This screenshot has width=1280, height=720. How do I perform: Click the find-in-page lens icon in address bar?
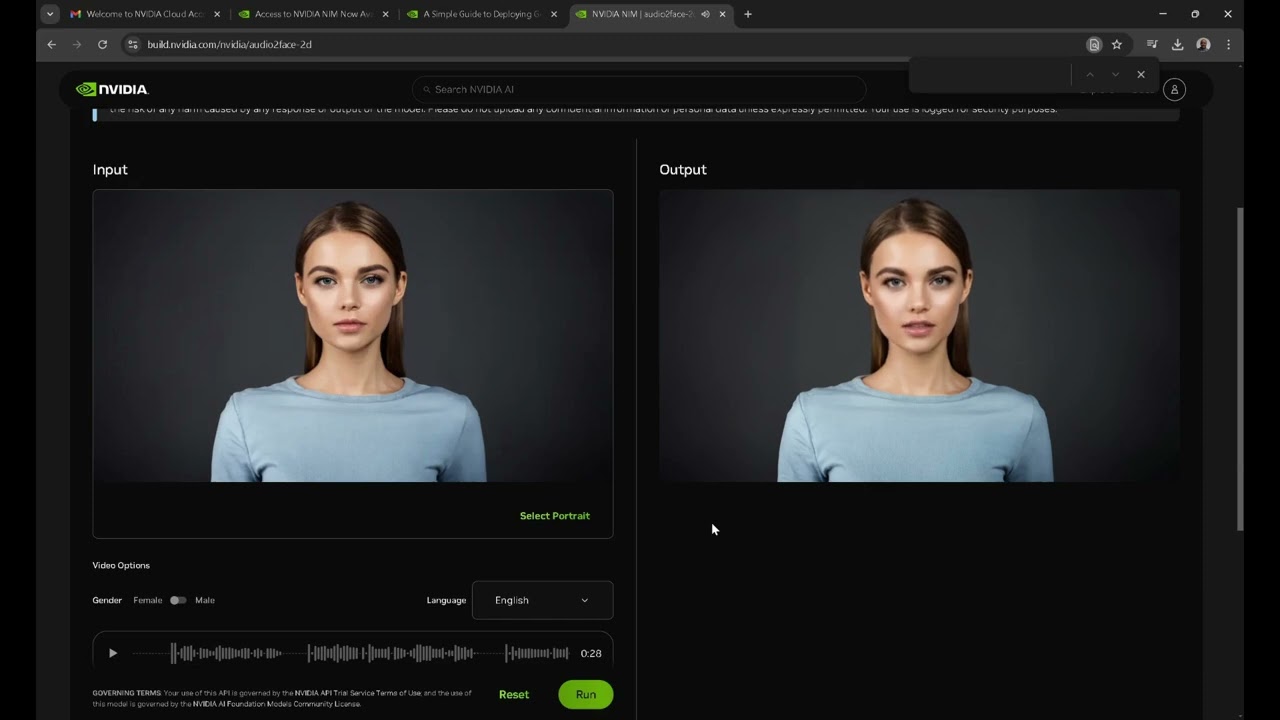coord(1094,44)
